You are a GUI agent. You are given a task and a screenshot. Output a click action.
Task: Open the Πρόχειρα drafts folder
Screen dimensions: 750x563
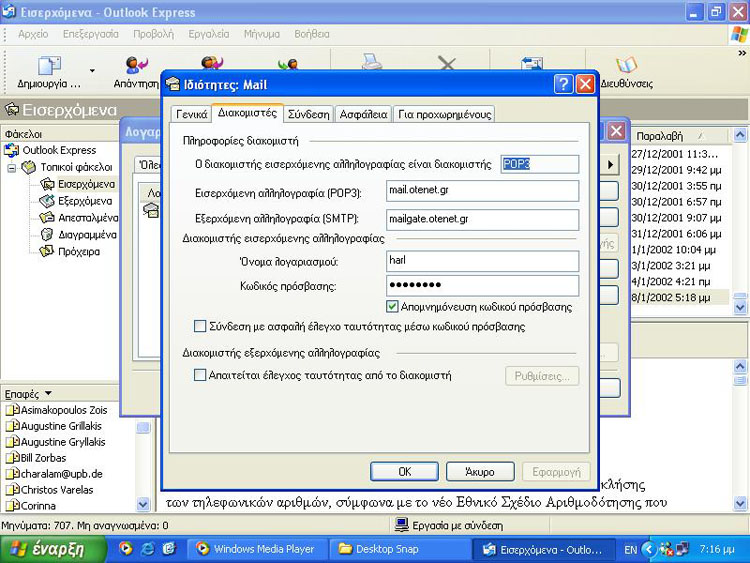[79, 251]
